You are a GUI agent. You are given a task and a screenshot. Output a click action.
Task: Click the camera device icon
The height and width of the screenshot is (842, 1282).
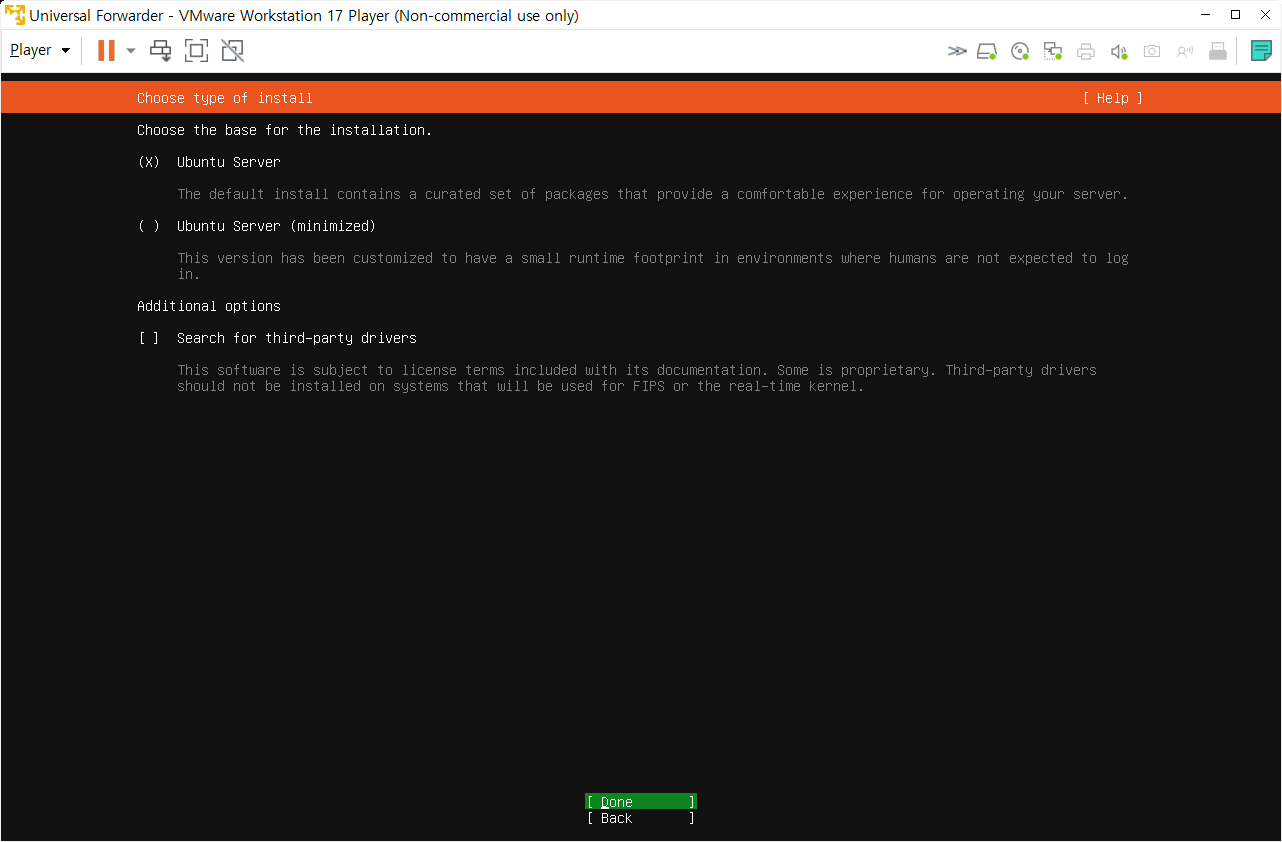[1152, 51]
